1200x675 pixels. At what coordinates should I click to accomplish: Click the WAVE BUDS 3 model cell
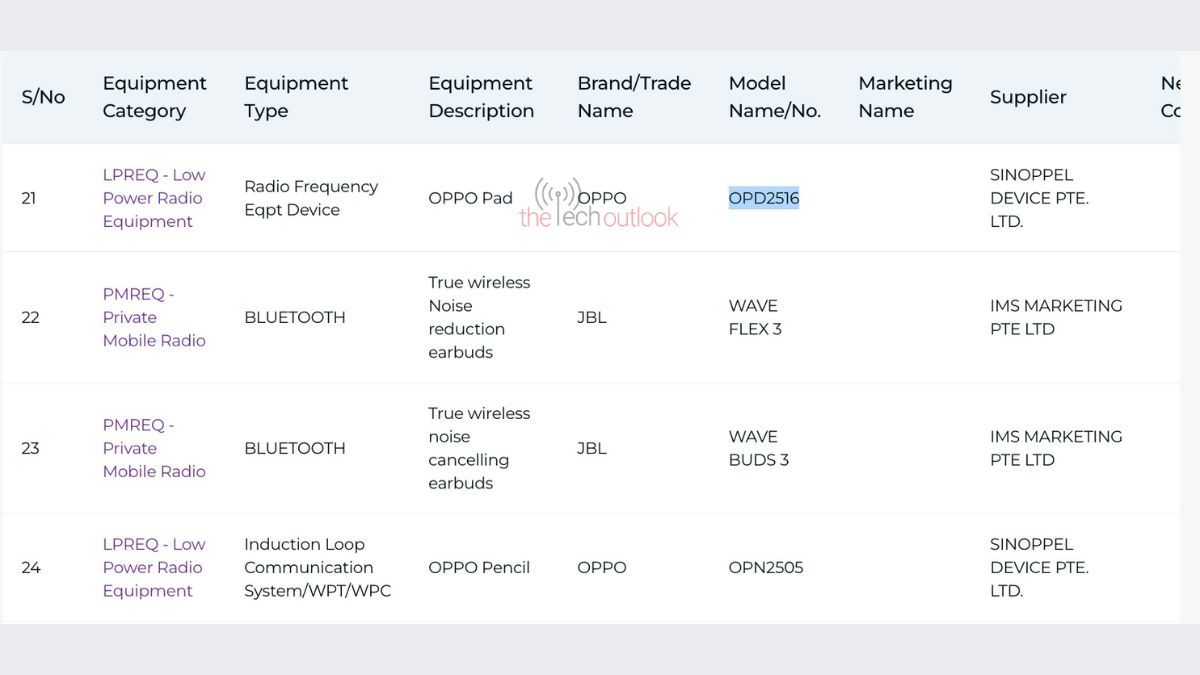(759, 448)
